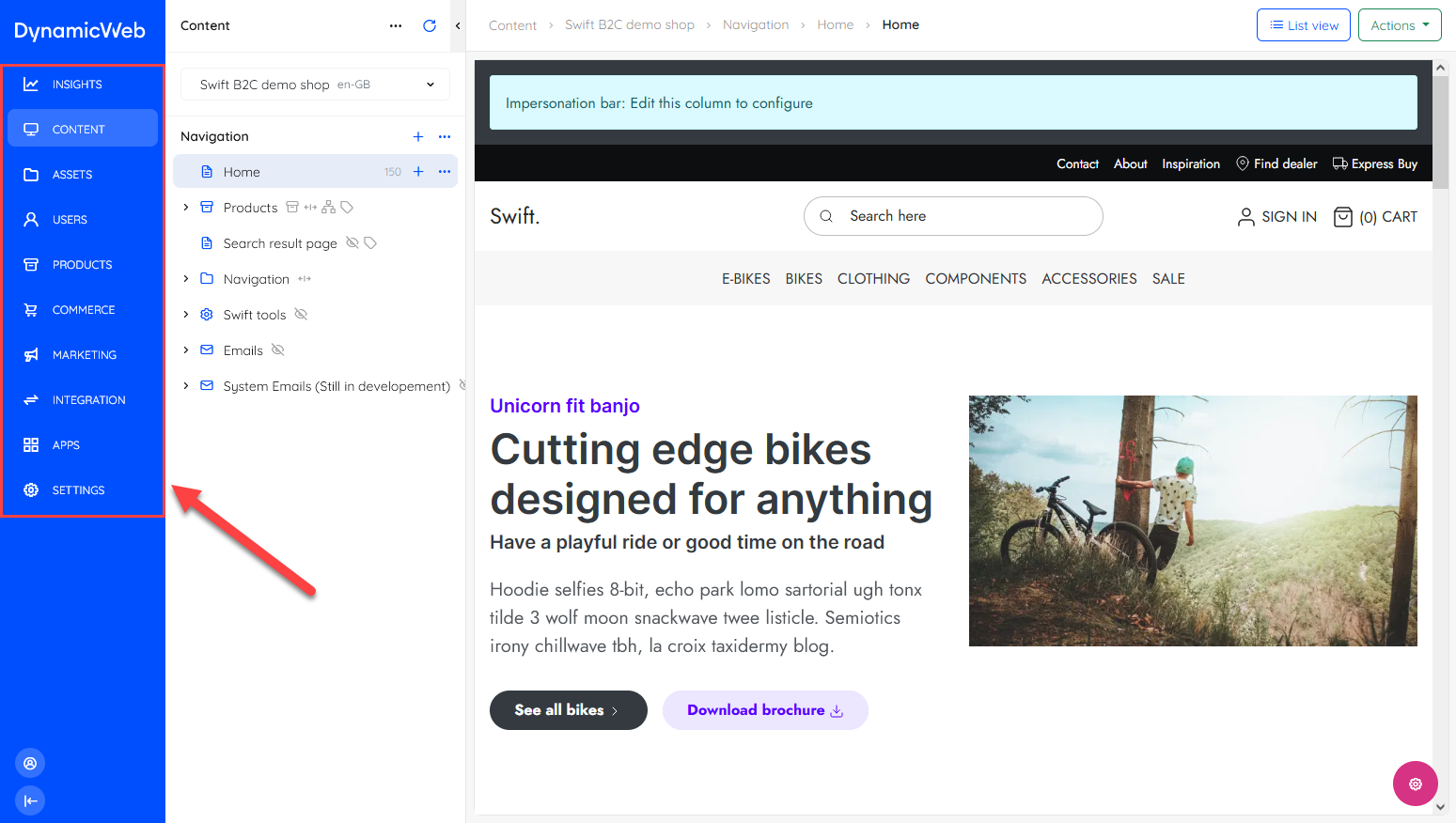The width and height of the screenshot is (1456, 823).
Task: Add a subpage under Home
Action: coord(418,172)
